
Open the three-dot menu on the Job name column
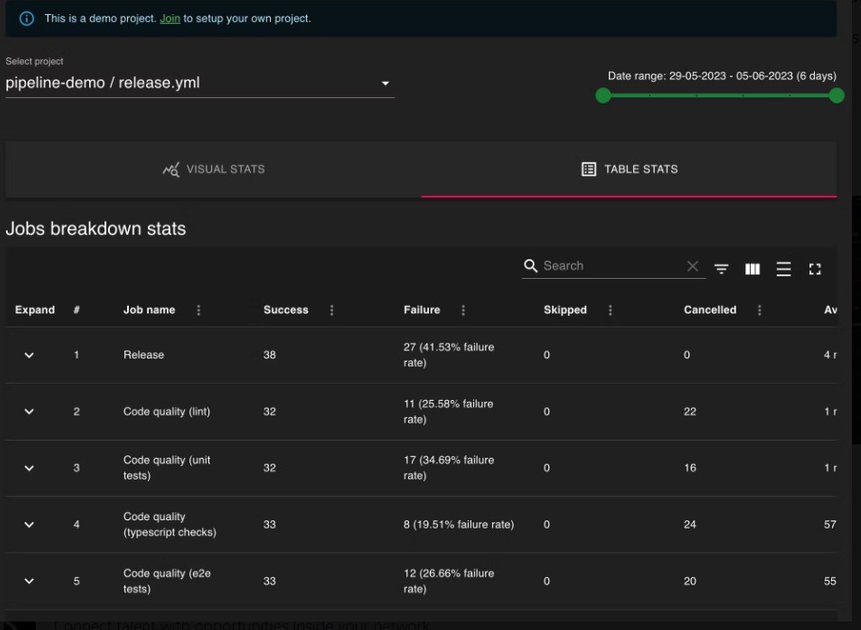tap(198, 310)
